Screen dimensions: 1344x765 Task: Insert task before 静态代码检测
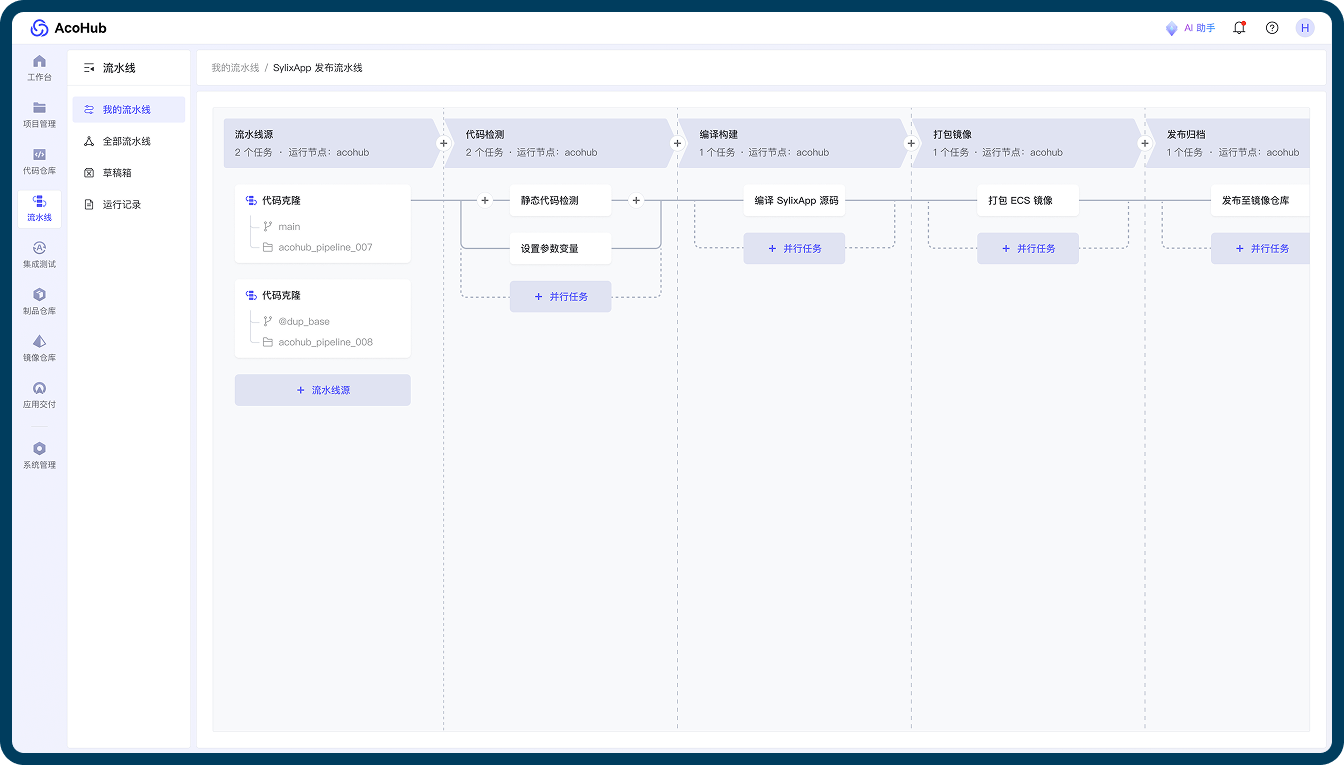[485, 200]
